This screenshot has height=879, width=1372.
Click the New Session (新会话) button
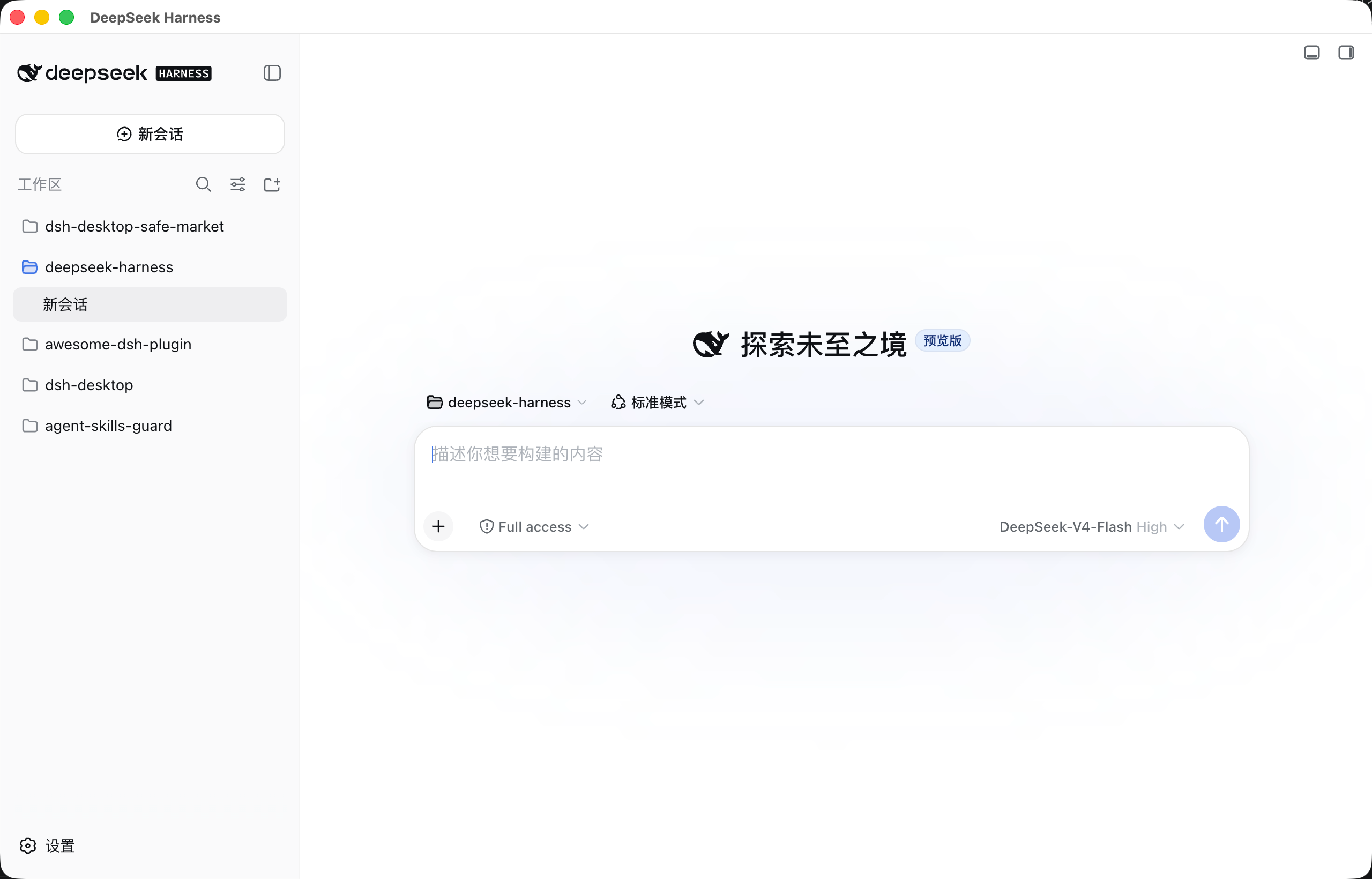click(150, 134)
